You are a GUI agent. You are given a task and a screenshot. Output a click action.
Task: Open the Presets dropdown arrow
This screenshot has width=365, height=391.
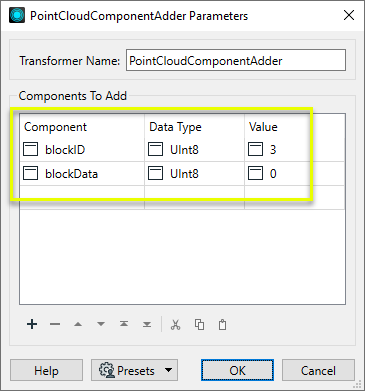169,370
